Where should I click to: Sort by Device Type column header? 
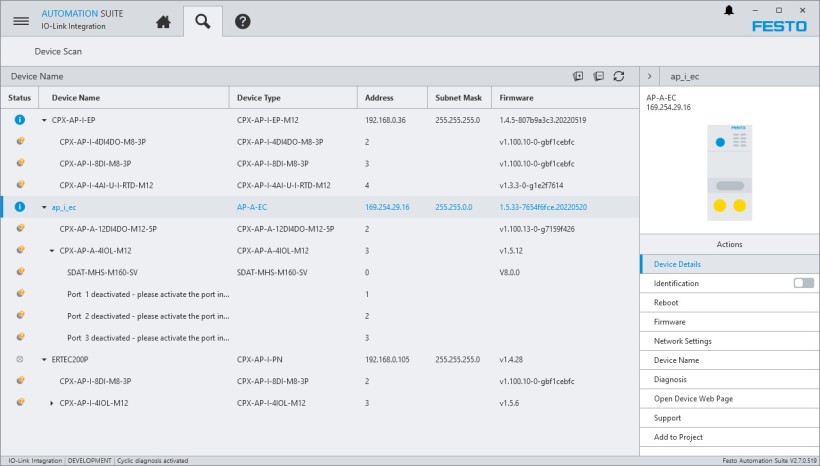click(x=293, y=98)
